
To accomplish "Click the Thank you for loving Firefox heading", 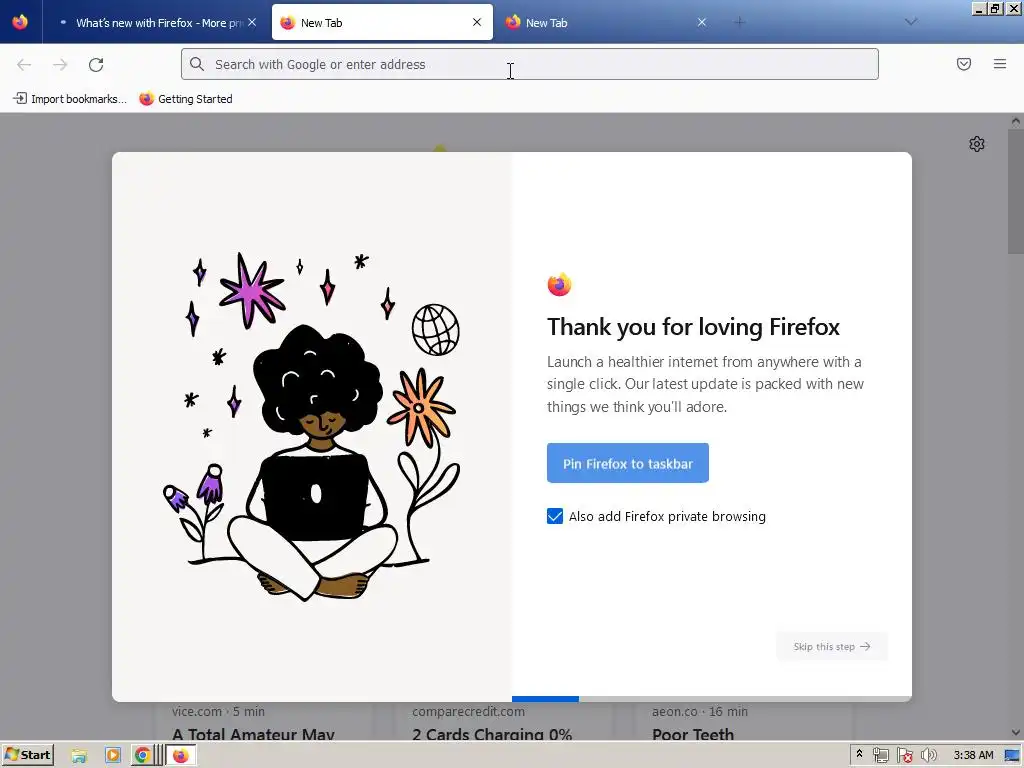I will click(693, 327).
